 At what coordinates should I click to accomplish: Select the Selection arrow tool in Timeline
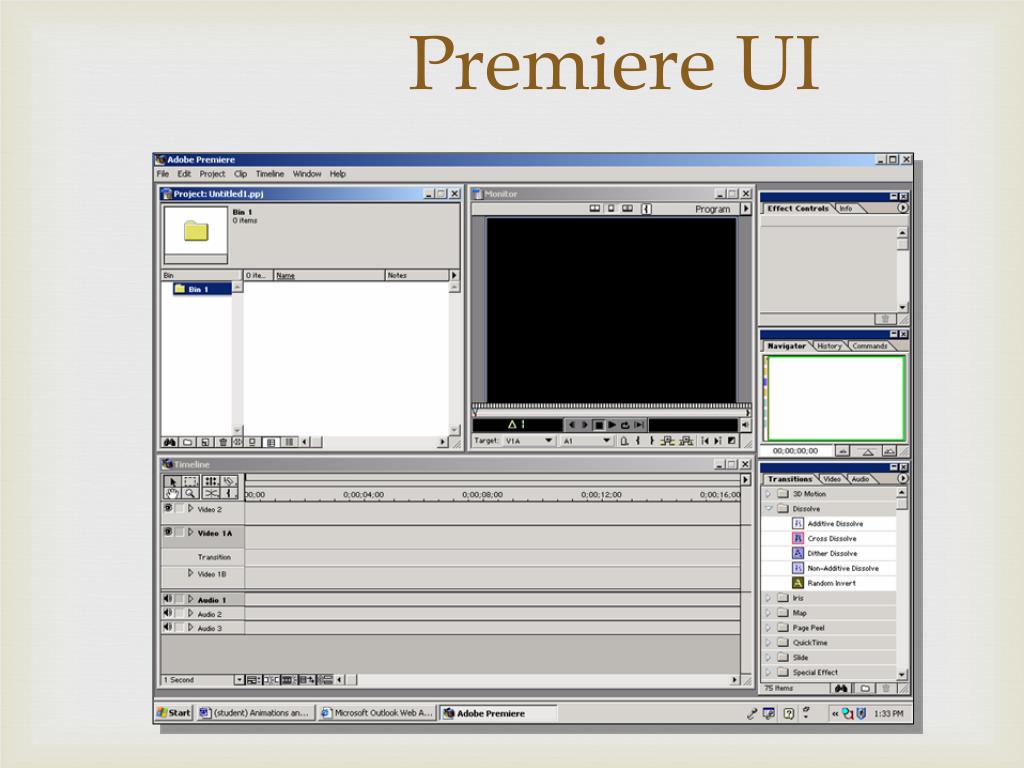click(173, 482)
